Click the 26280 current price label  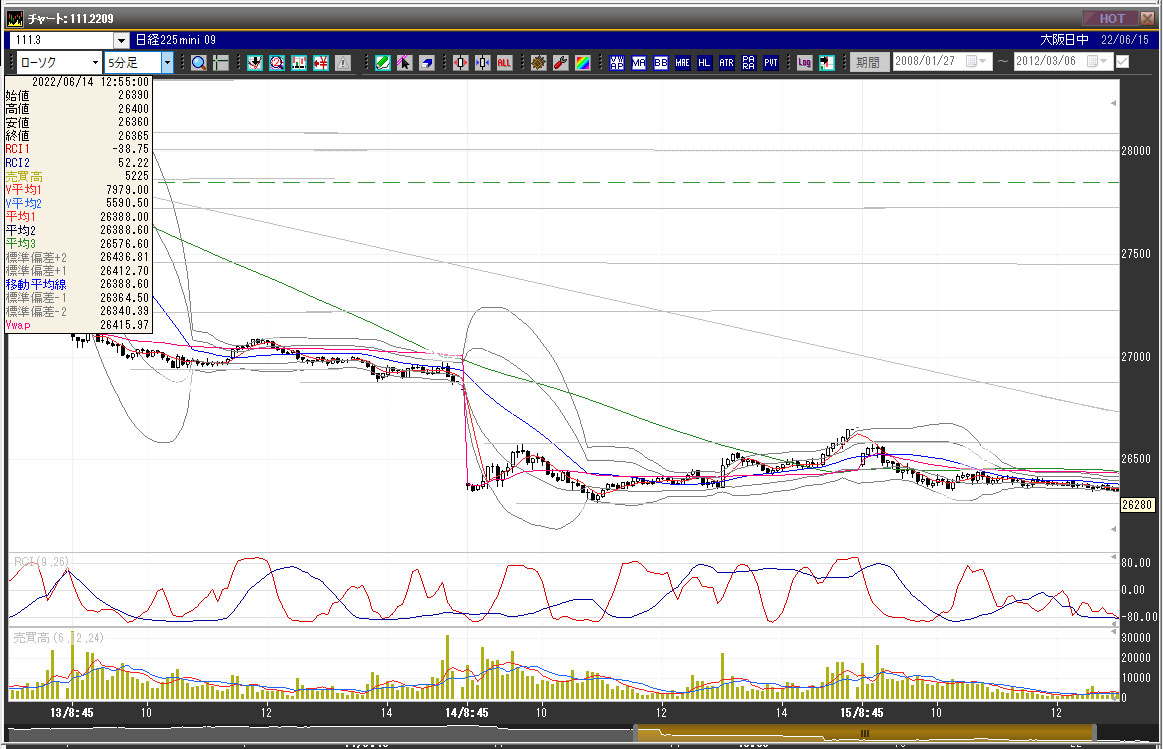click(1137, 505)
